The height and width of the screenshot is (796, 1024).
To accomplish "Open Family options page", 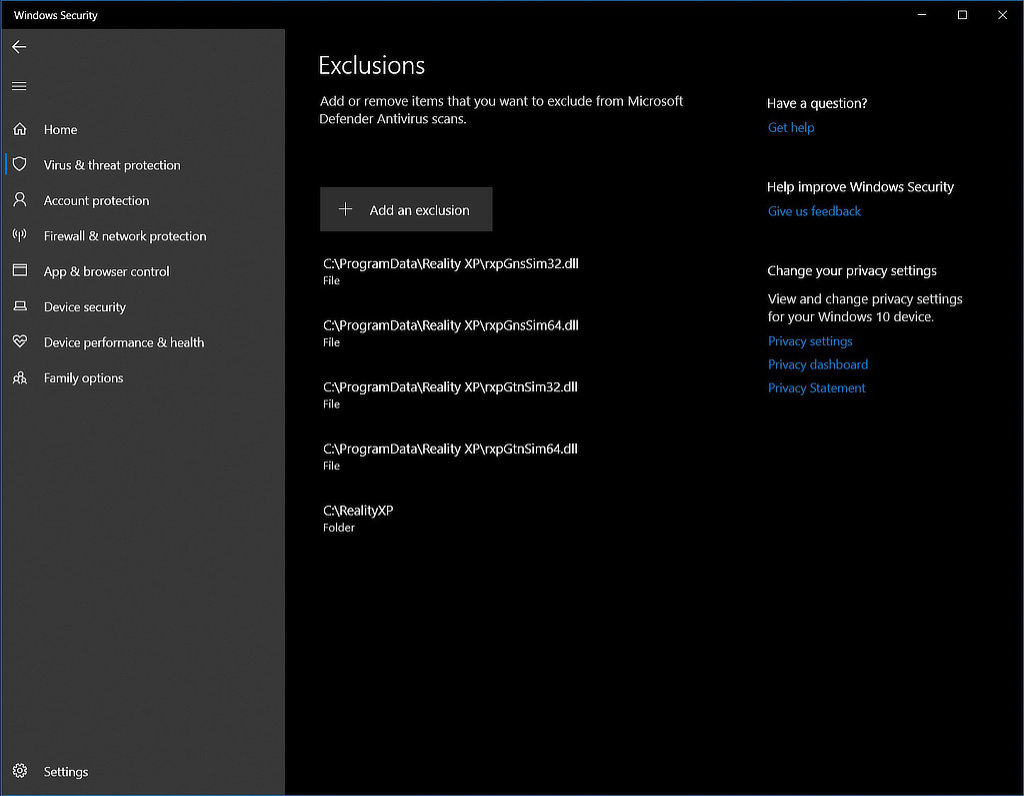I will pyautogui.click(x=83, y=378).
